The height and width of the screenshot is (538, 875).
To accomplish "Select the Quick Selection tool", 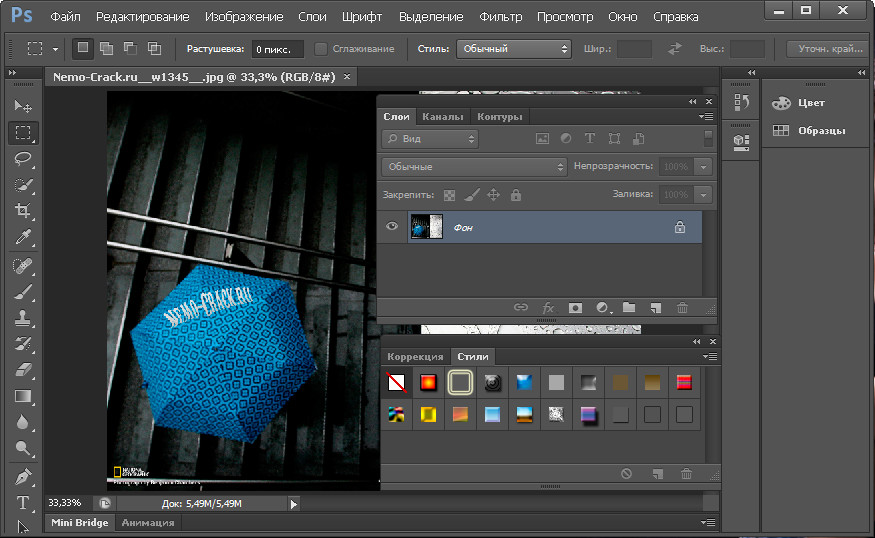I will click(23, 185).
